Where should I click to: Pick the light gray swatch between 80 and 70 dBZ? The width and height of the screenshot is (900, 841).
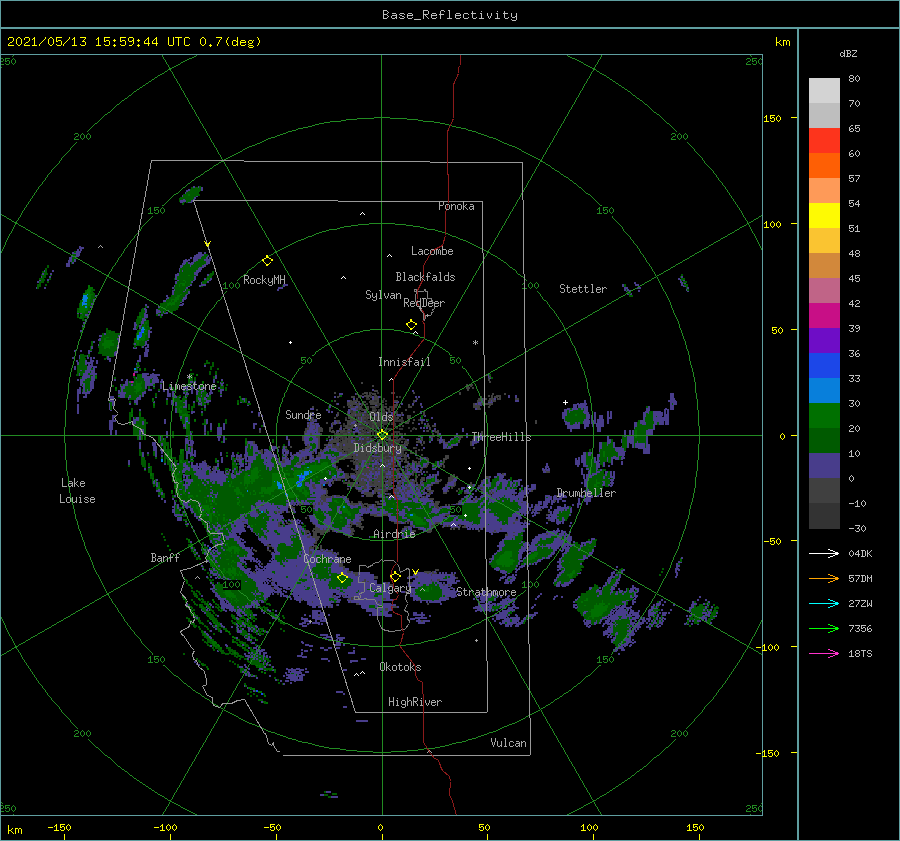tap(824, 90)
